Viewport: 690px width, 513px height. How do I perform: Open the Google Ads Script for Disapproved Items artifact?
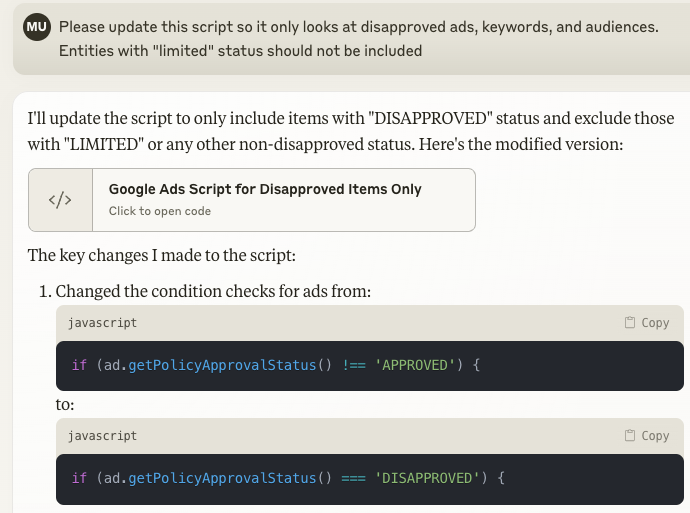click(265, 189)
